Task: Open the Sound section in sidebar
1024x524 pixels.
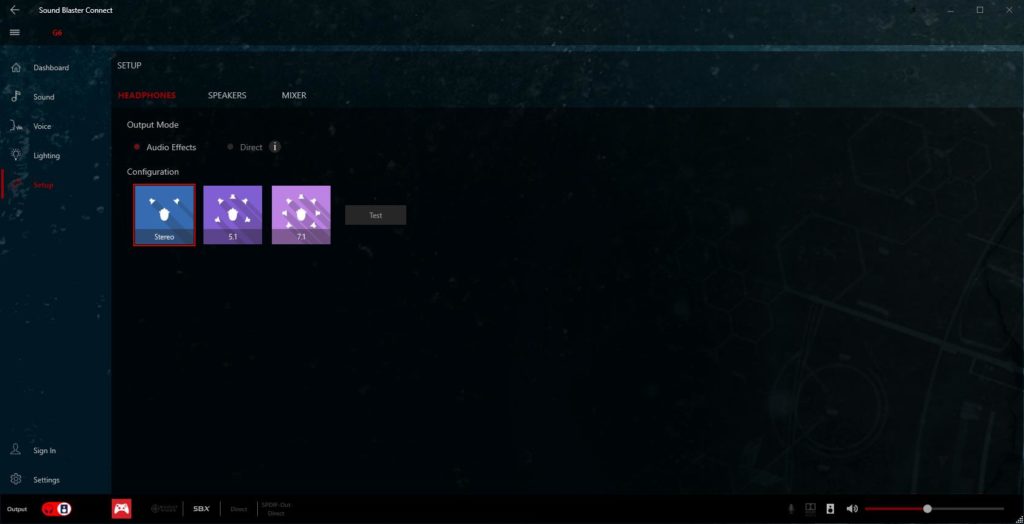Action: (43, 97)
